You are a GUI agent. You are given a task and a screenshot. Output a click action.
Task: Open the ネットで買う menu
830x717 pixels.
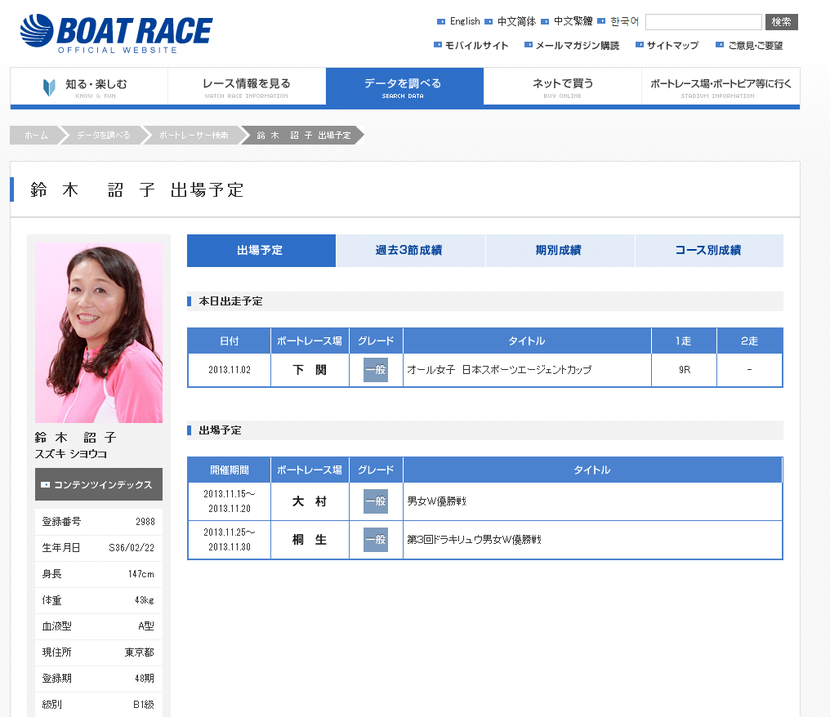562,87
